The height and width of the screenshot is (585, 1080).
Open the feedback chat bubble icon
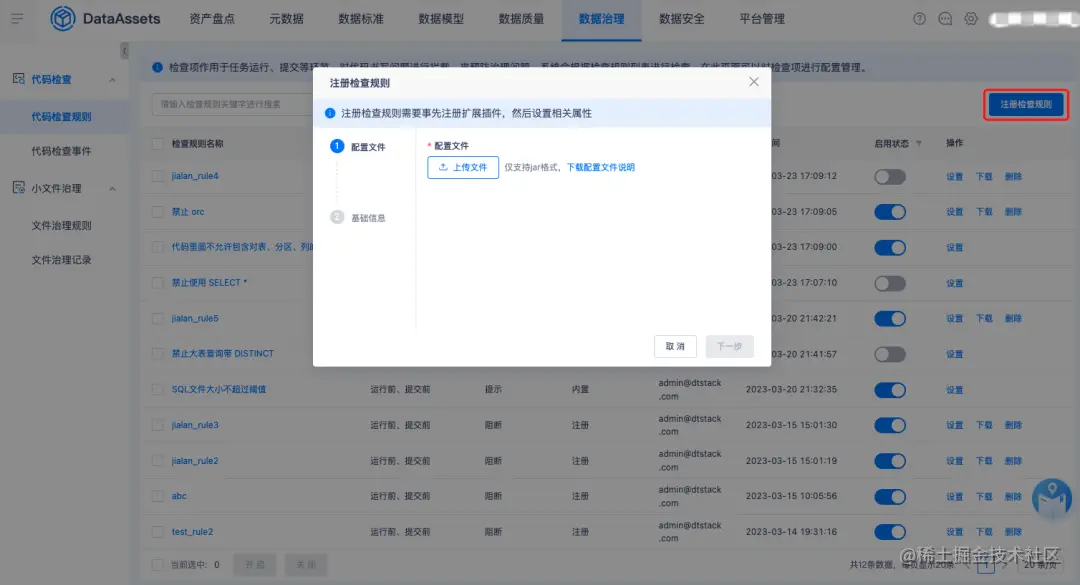tap(946, 18)
